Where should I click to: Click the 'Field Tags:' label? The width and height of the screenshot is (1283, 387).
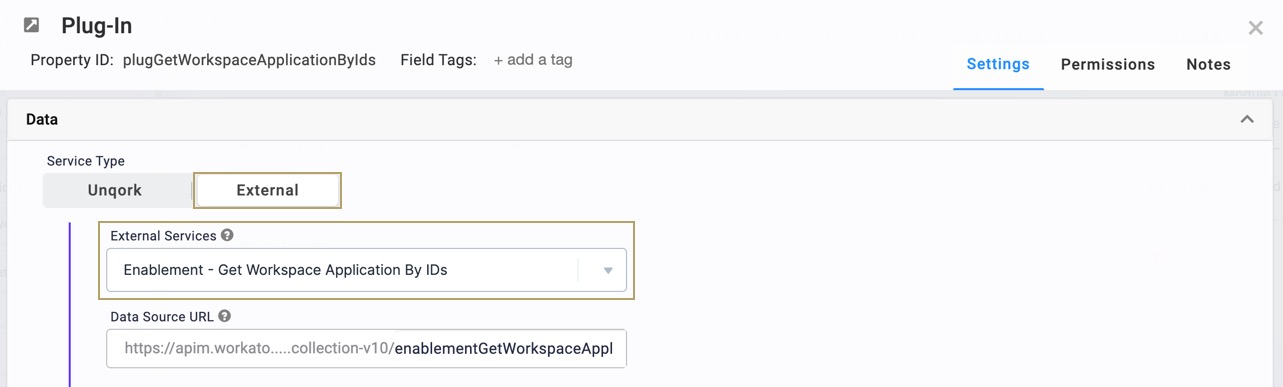438,60
